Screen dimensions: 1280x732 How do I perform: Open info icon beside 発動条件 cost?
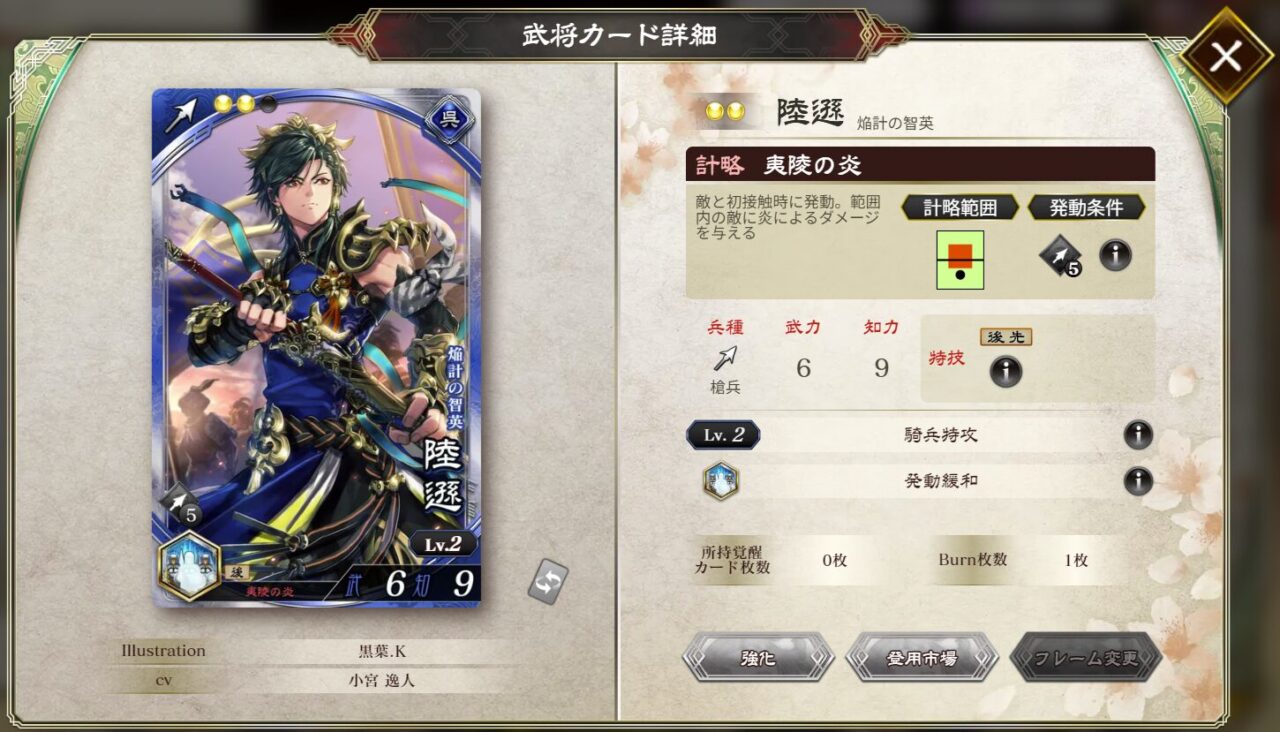(x=1115, y=255)
